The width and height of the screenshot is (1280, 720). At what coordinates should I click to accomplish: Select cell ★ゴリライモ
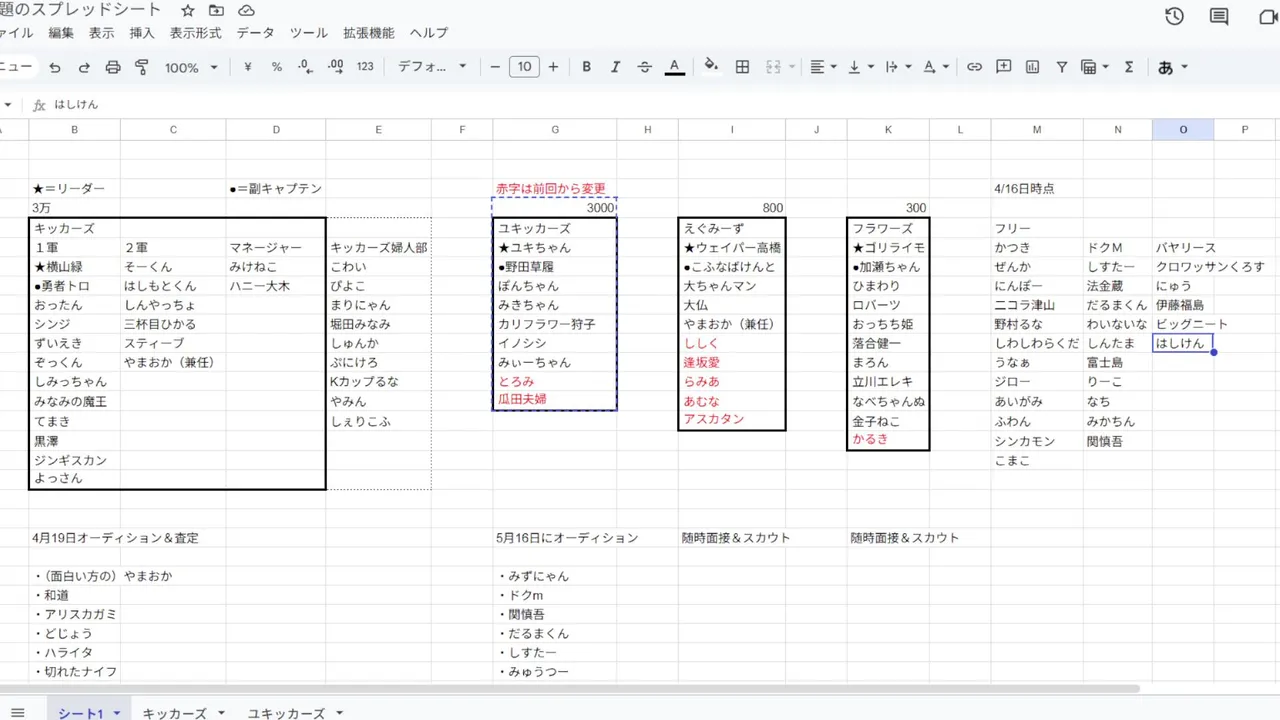[888, 247]
